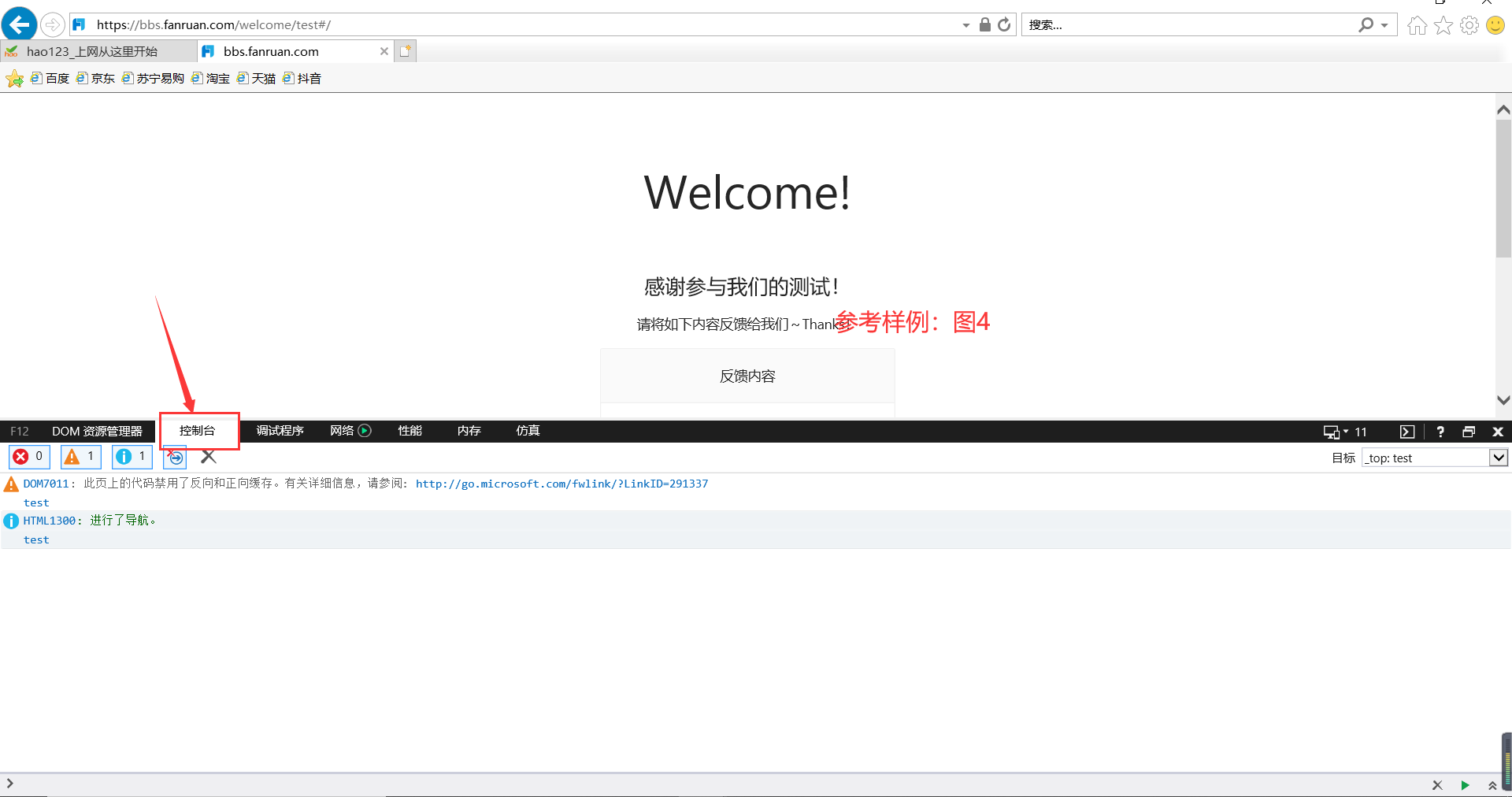Image resolution: width=1512 pixels, height=797 pixels.
Task: Switch to the DOM 资源管理器 tab
Action: 97,432
